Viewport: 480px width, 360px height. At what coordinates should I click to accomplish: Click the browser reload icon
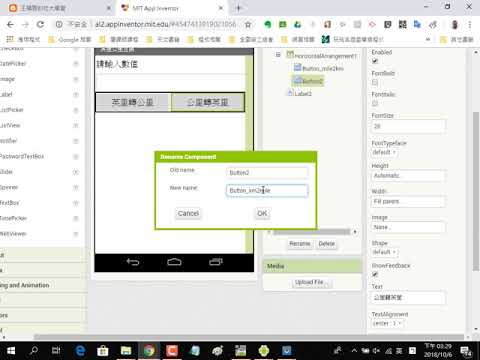coord(40,24)
